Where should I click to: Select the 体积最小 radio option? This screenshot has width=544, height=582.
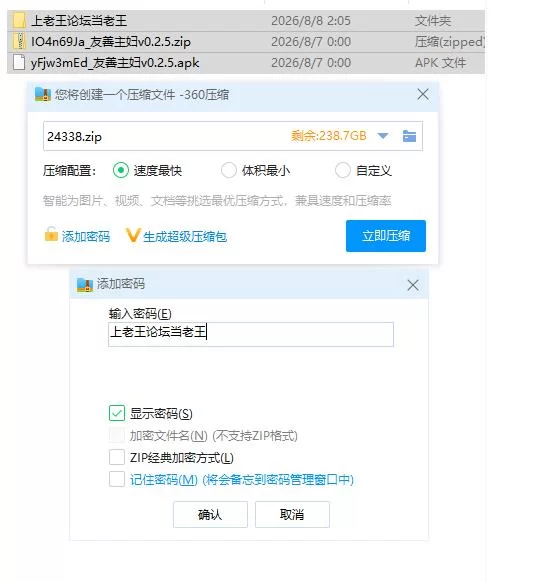click(229, 170)
